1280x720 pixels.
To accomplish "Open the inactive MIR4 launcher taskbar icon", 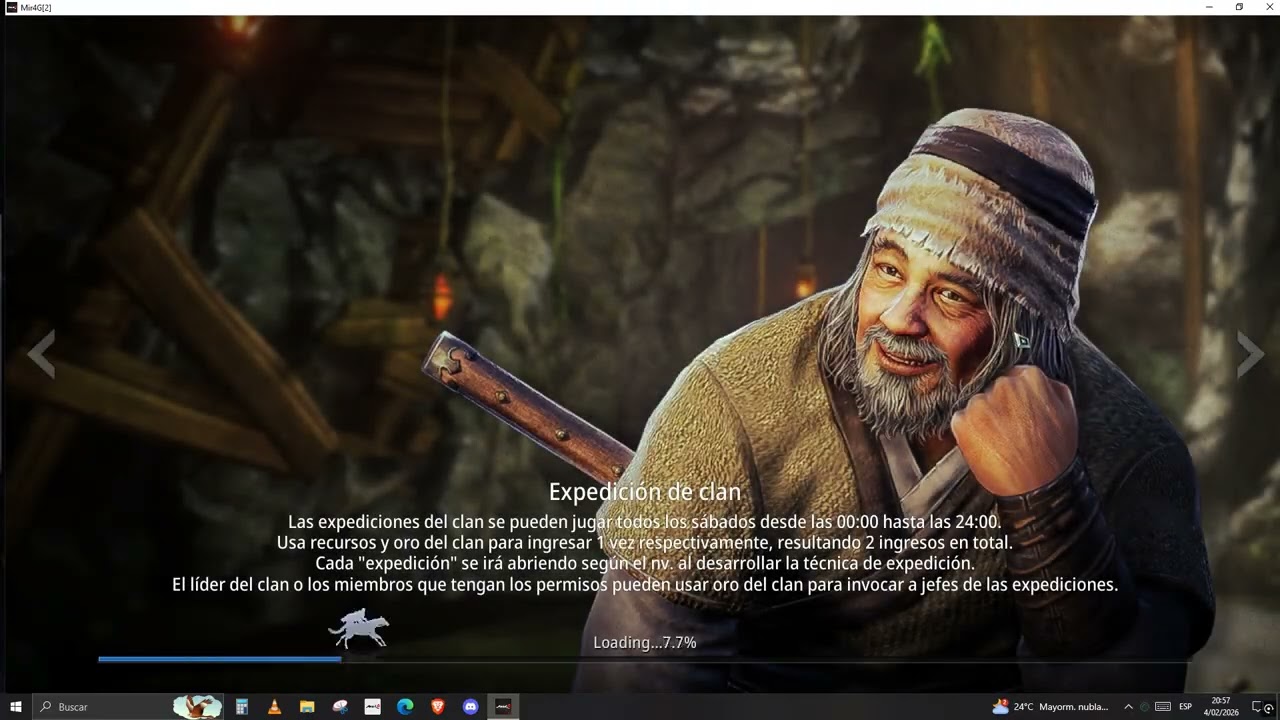I will pyautogui.click(x=372, y=707).
